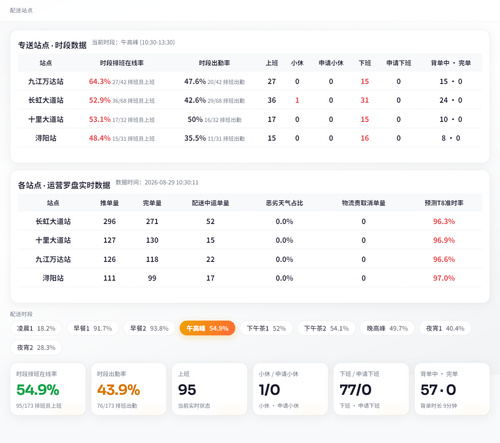Click the 64.3% online rate value
Image resolution: width=500 pixels, height=443 pixels.
99,81
